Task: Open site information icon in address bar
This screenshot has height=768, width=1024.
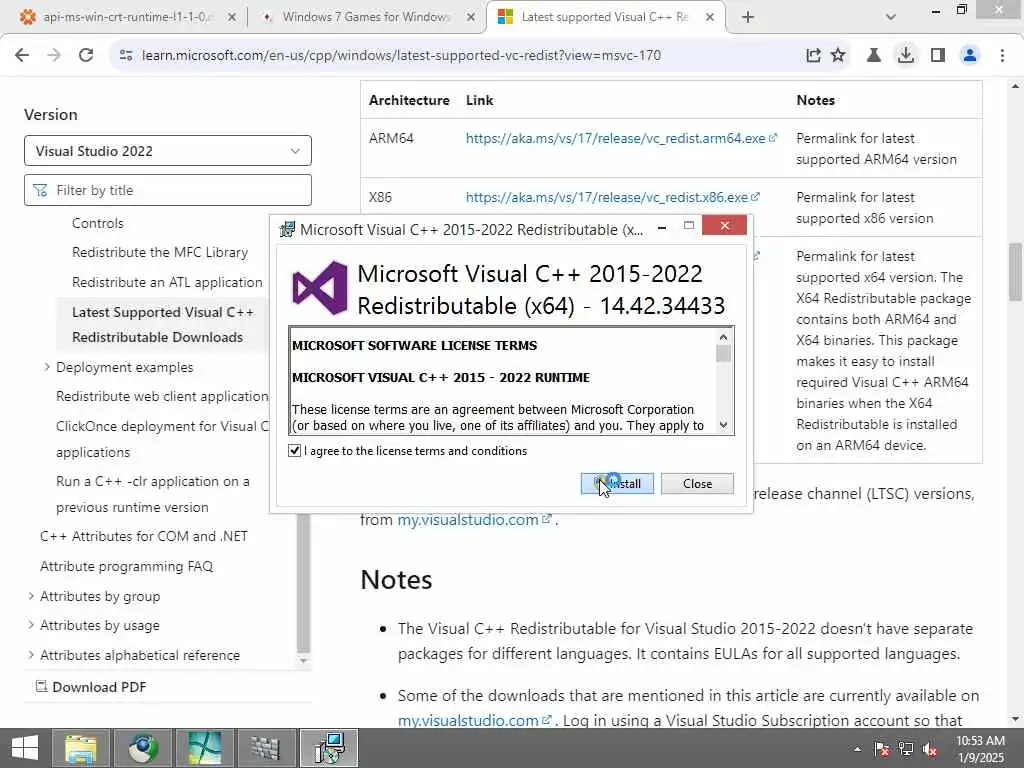Action: click(126, 56)
